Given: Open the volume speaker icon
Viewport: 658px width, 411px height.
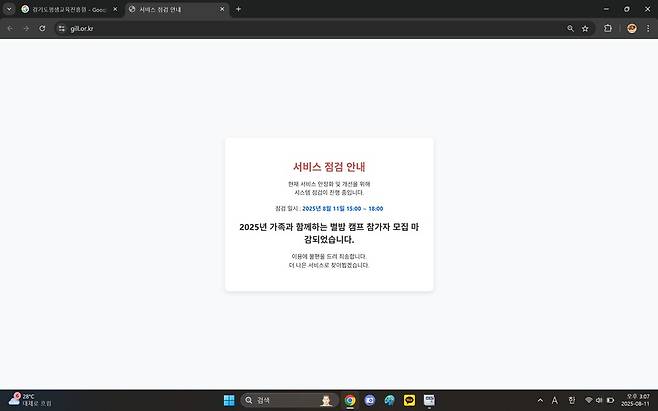Looking at the screenshot, I should (x=599, y=401).
